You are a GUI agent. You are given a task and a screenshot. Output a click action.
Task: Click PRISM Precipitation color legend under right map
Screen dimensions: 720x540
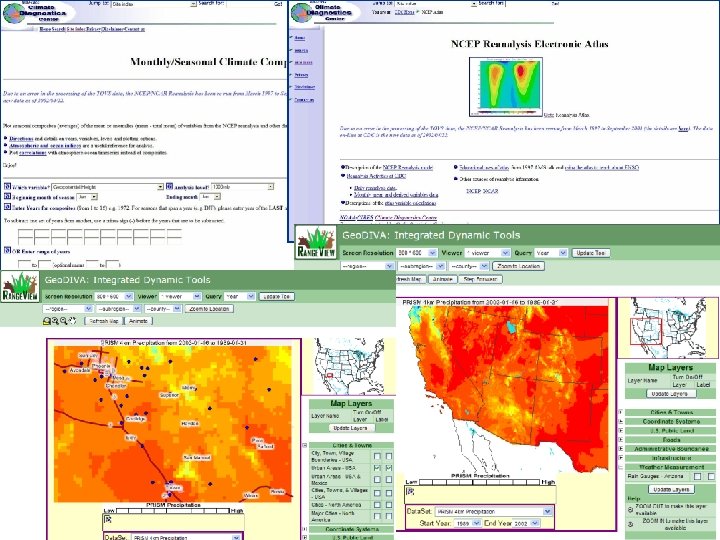coord(480,482)
